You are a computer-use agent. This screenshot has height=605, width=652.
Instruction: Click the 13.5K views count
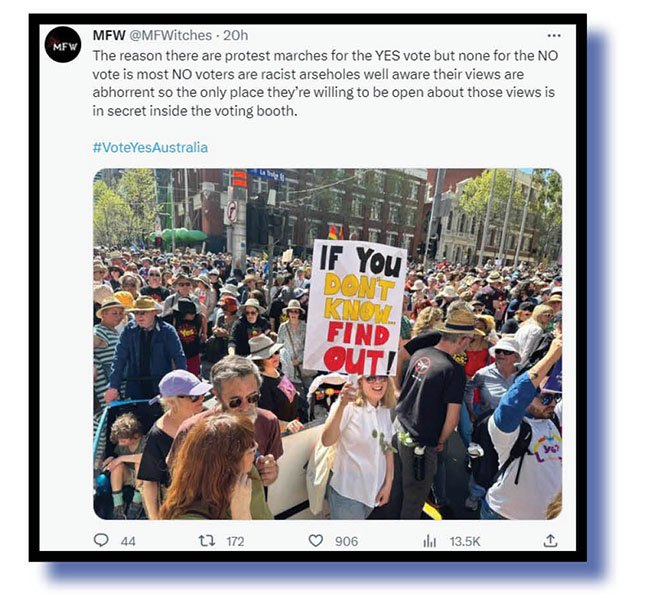click(464, 541)
